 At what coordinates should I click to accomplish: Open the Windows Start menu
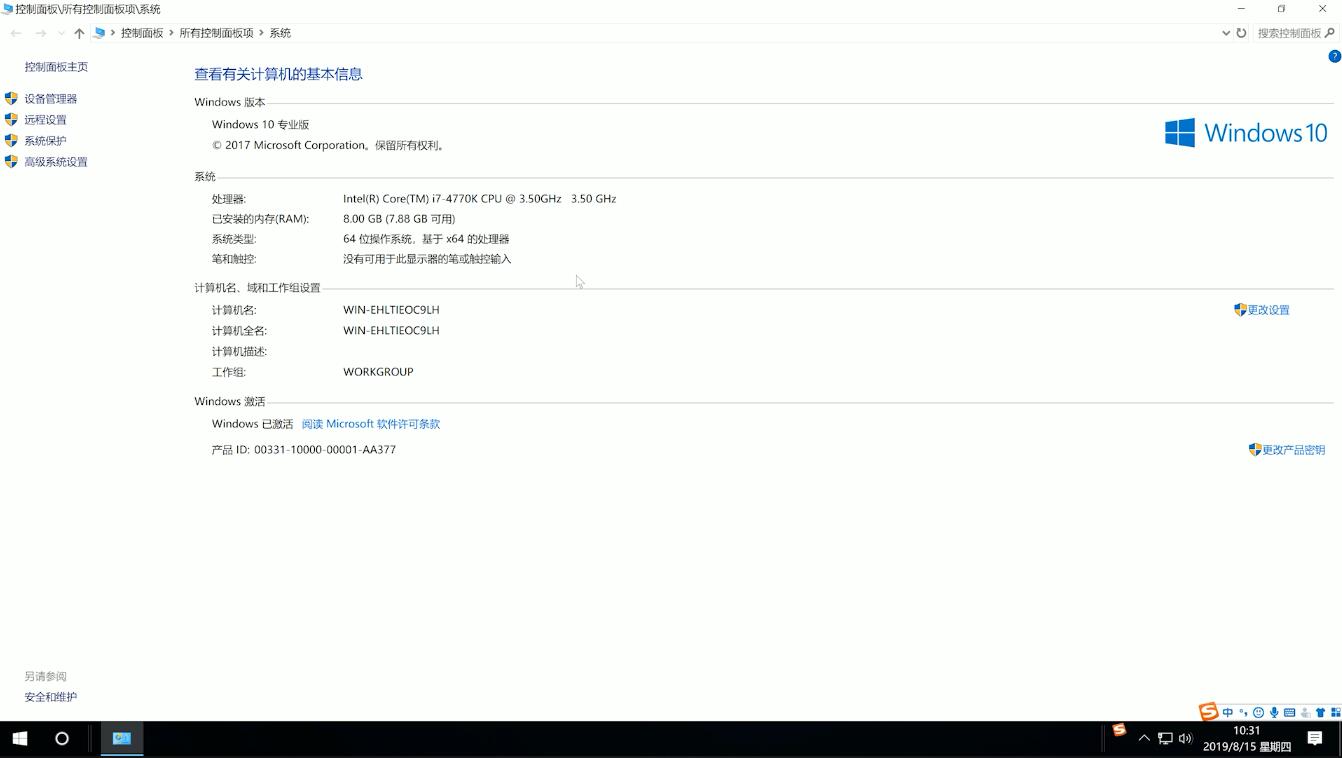point(19,739)
